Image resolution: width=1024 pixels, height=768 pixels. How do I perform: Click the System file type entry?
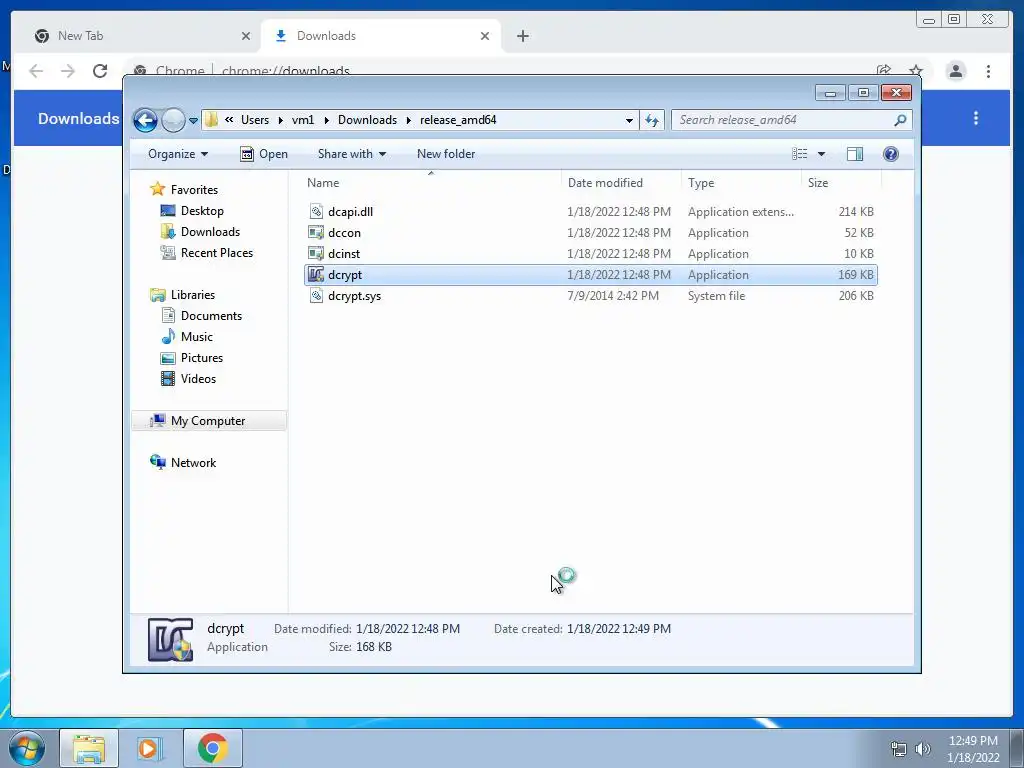point(716,296)
